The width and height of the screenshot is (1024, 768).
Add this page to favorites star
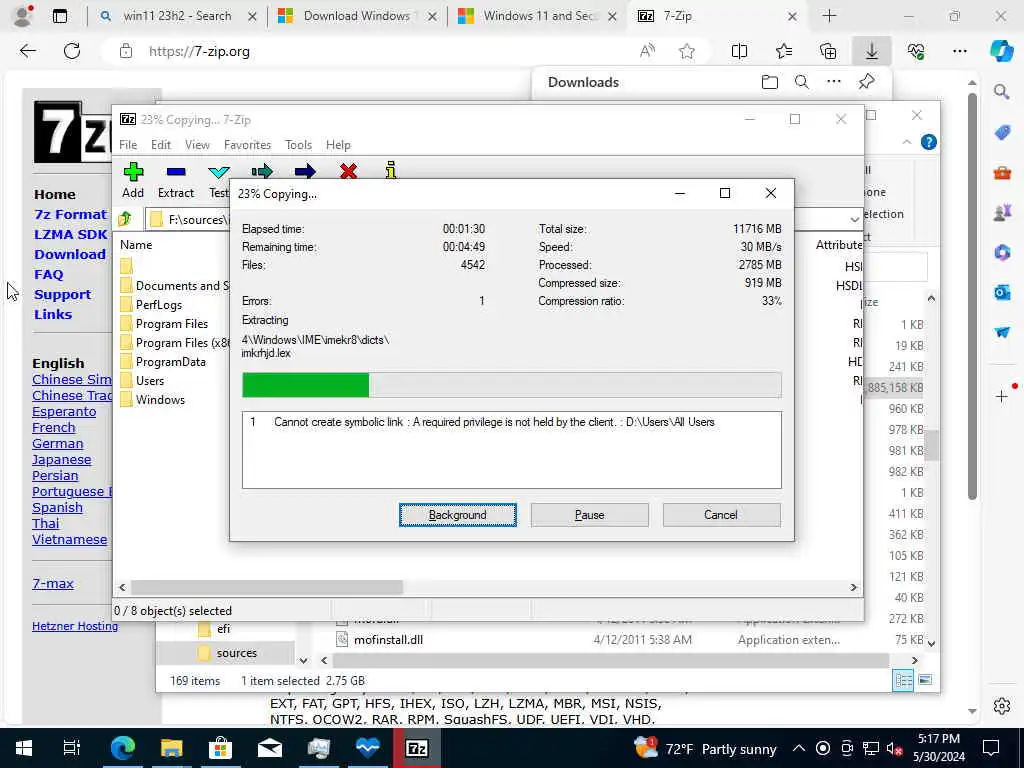pos(686,51)
